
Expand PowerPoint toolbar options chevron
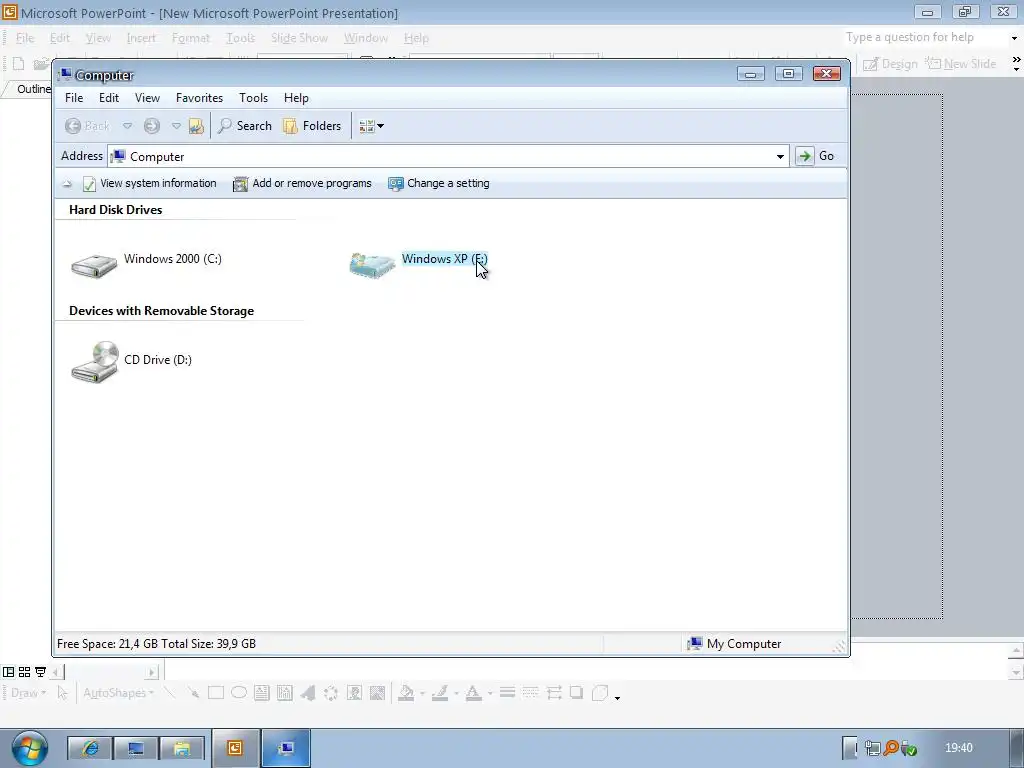(x=1016, y=63)
